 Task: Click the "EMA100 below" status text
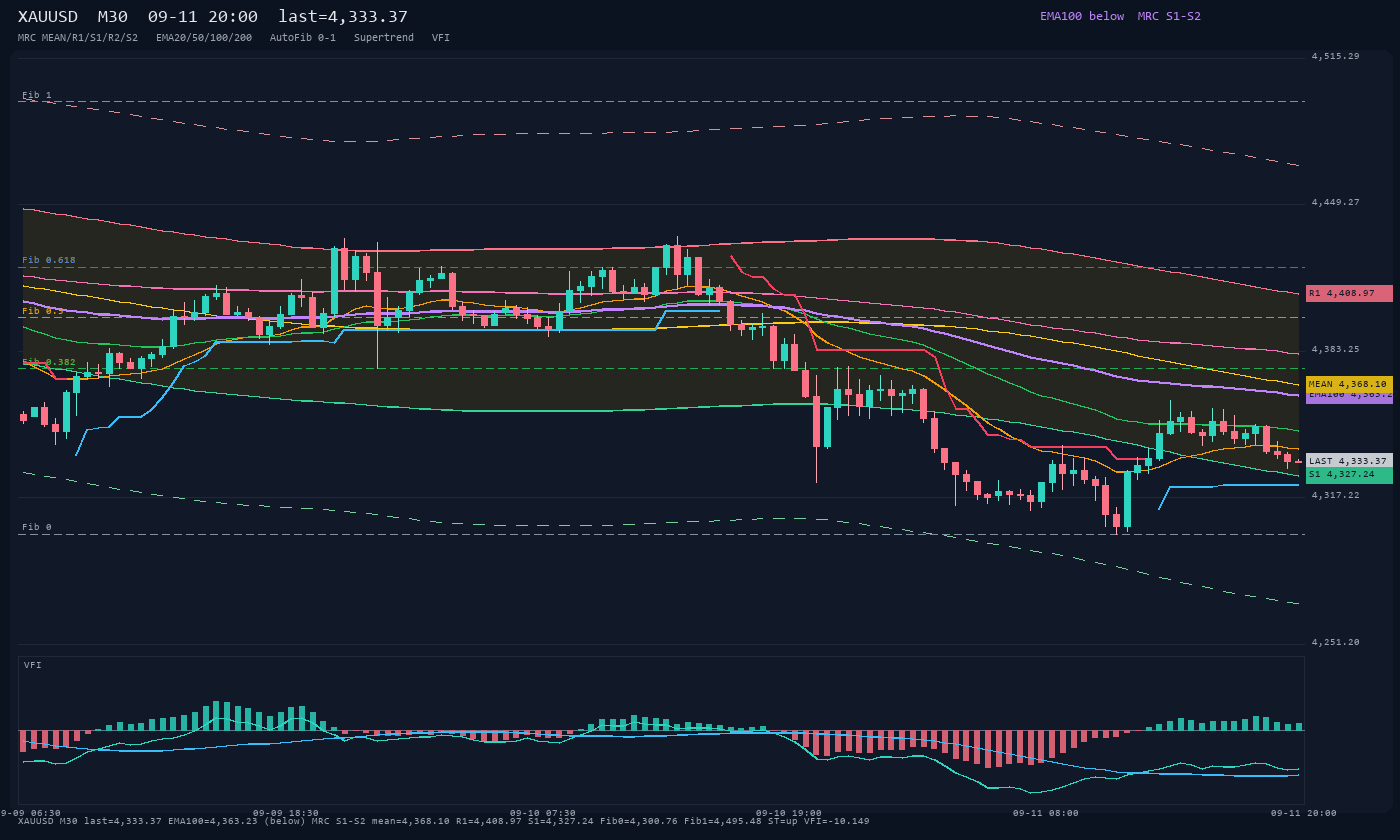1082,16
